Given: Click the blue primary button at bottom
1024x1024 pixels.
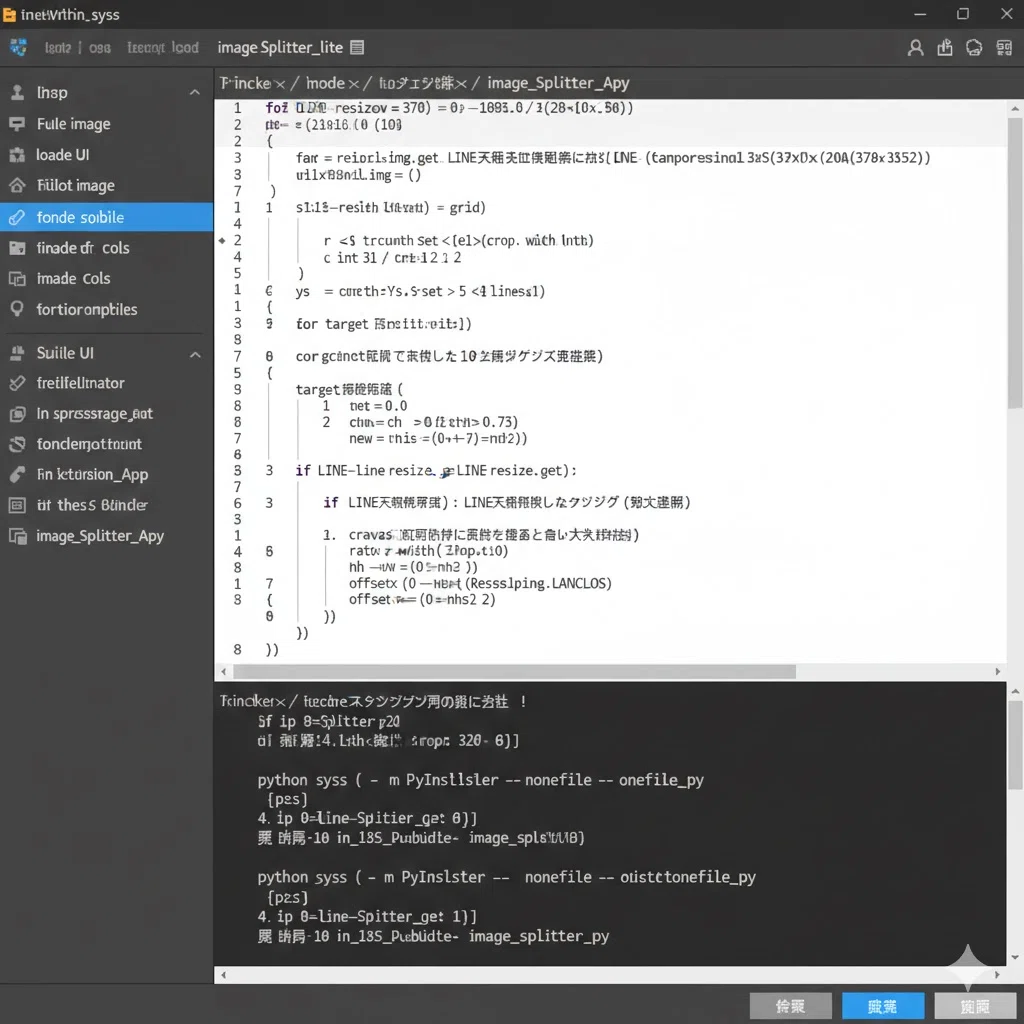Looking at the screenshot, I should point(883,1006).
